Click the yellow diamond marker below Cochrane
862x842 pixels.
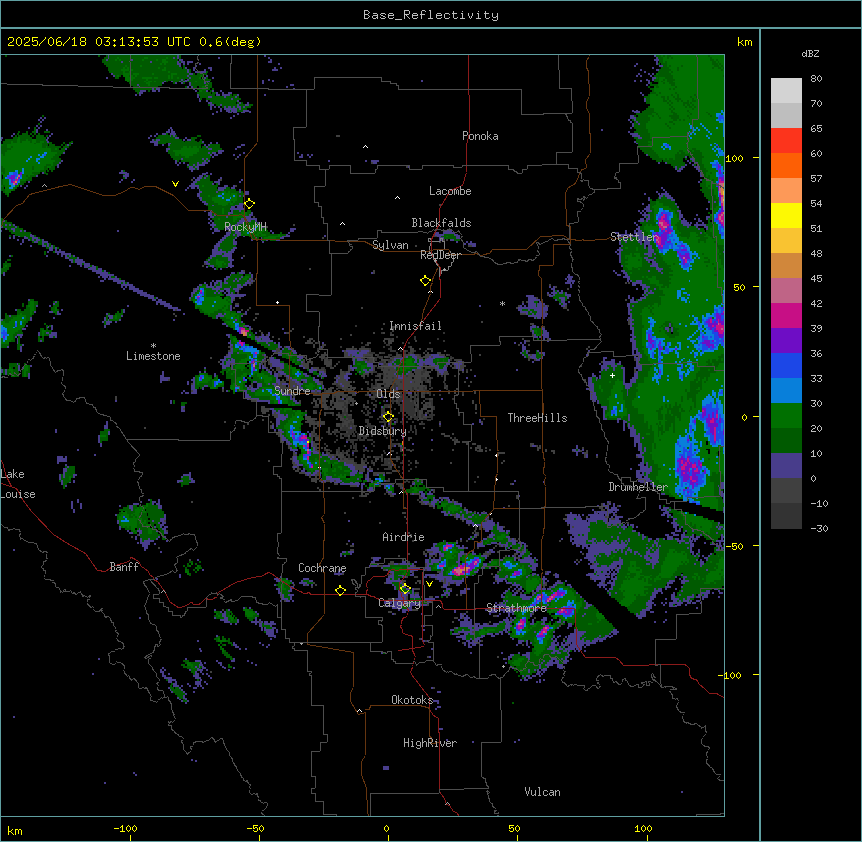(340, 590)
